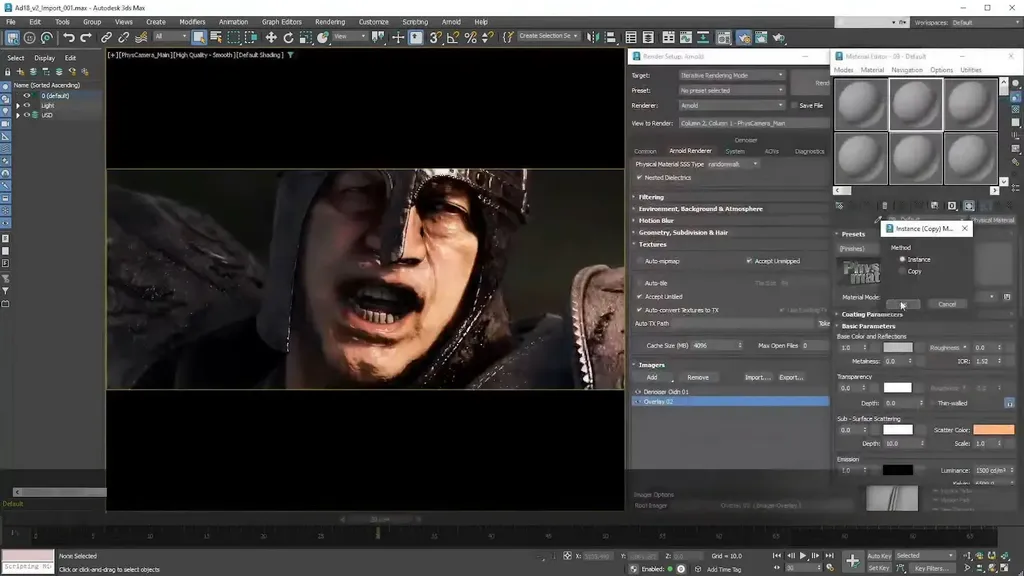Image resolution: width=1024 pixels, height=576 pixels.
Task: Open the Arnold menu
Action: (451, 22)
